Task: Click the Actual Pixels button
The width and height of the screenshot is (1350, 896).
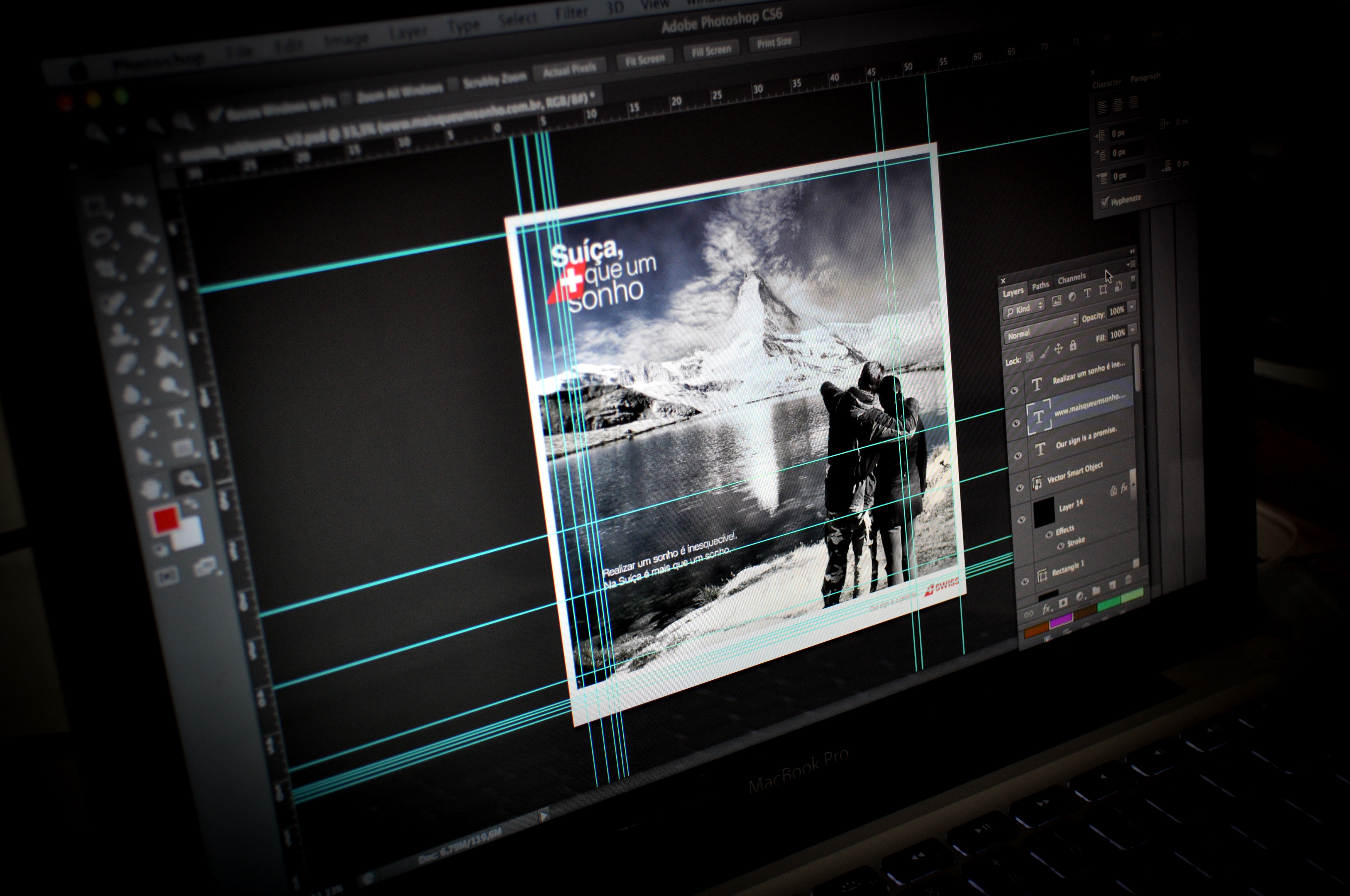Action: pyautogui.click(x=570, y=69)
